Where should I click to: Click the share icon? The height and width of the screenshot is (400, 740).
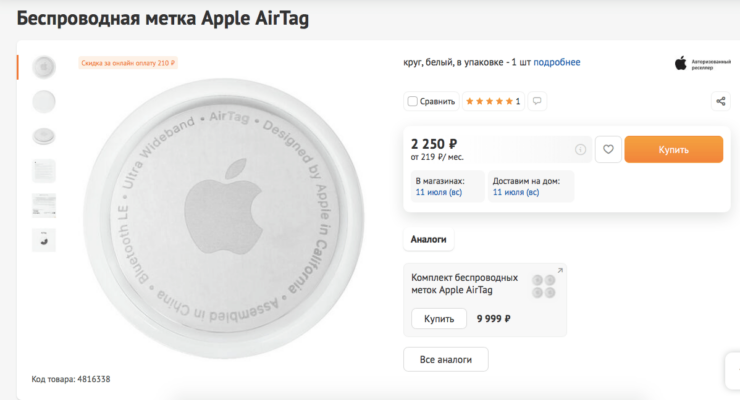(x=720, y=101)
